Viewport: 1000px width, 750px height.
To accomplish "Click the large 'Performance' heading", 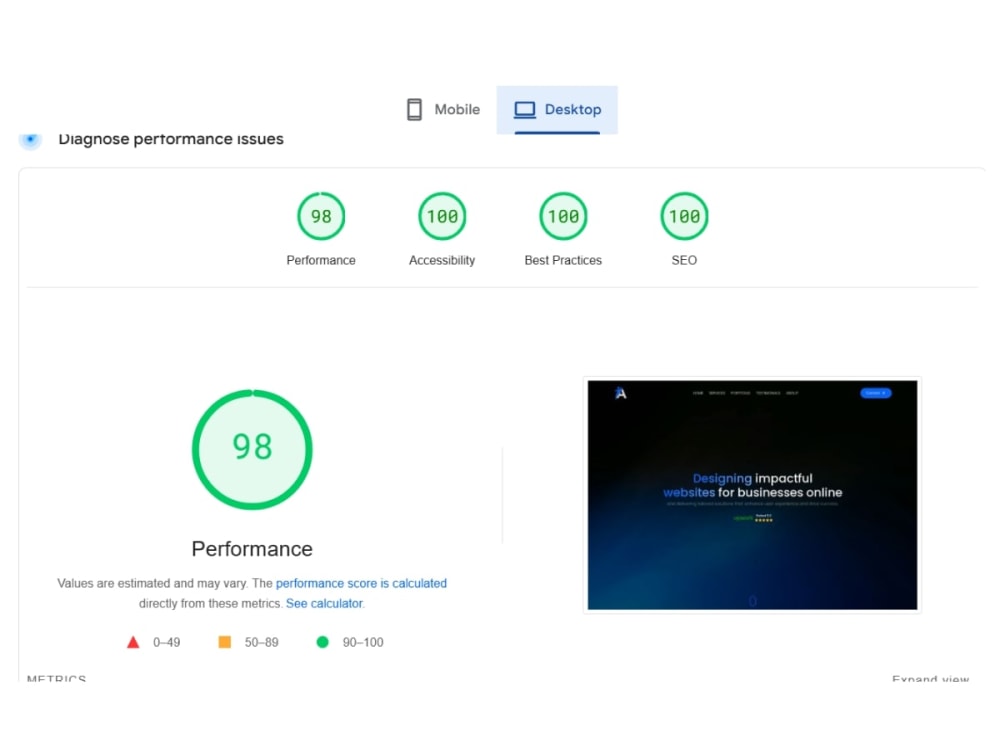I will coord(252,549).
